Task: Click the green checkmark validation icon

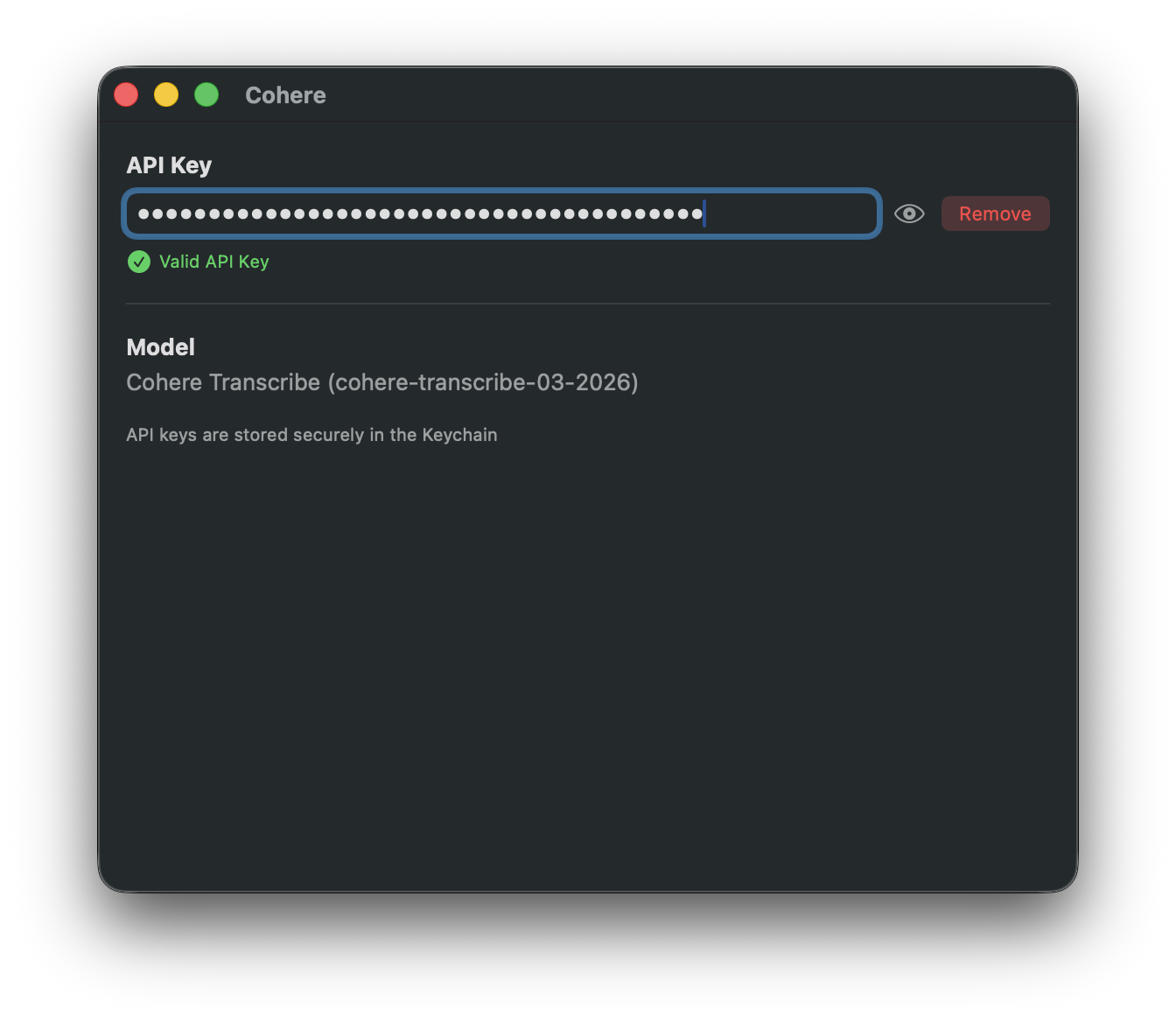Action: [x=139, y=262]
